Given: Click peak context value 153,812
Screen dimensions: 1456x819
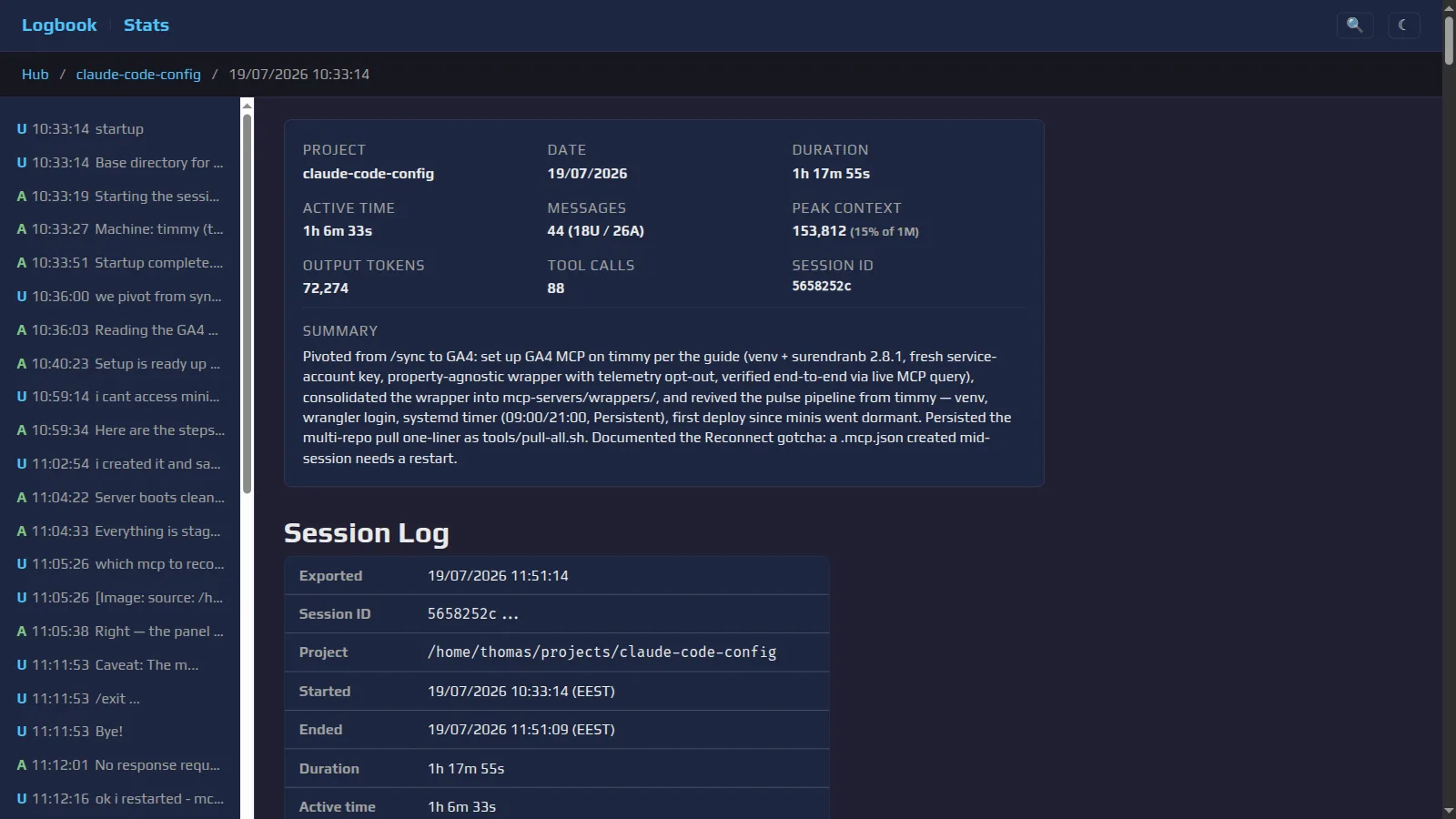Looking at the screenshot, I should tap(819, 231).
